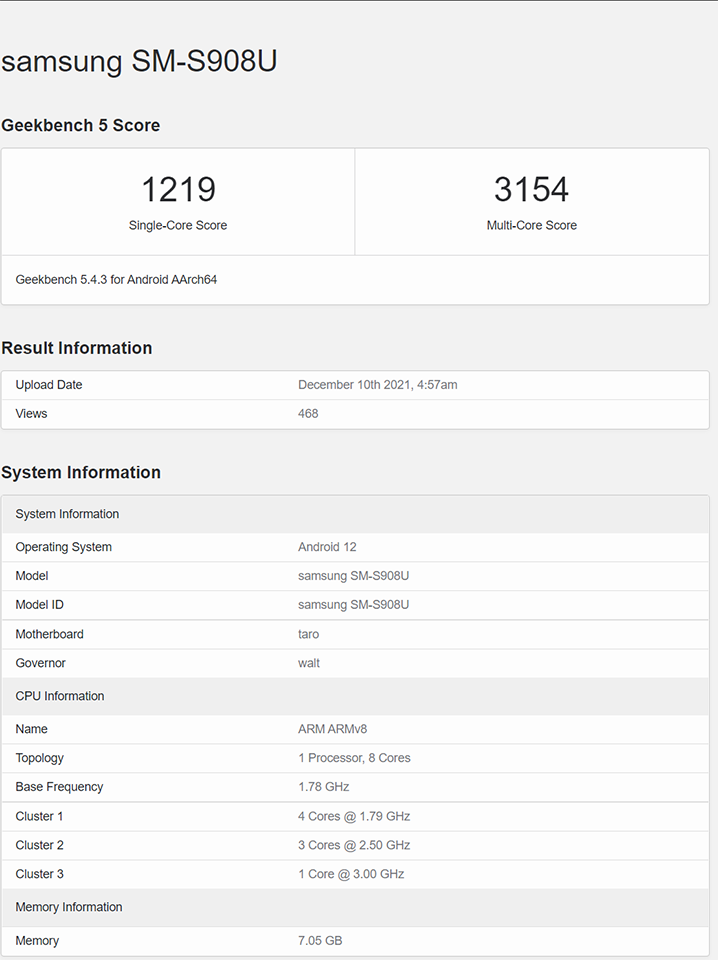This screenshot has height=960, width=718.
Task: Select the motherboard value taro
Action: 309,634
